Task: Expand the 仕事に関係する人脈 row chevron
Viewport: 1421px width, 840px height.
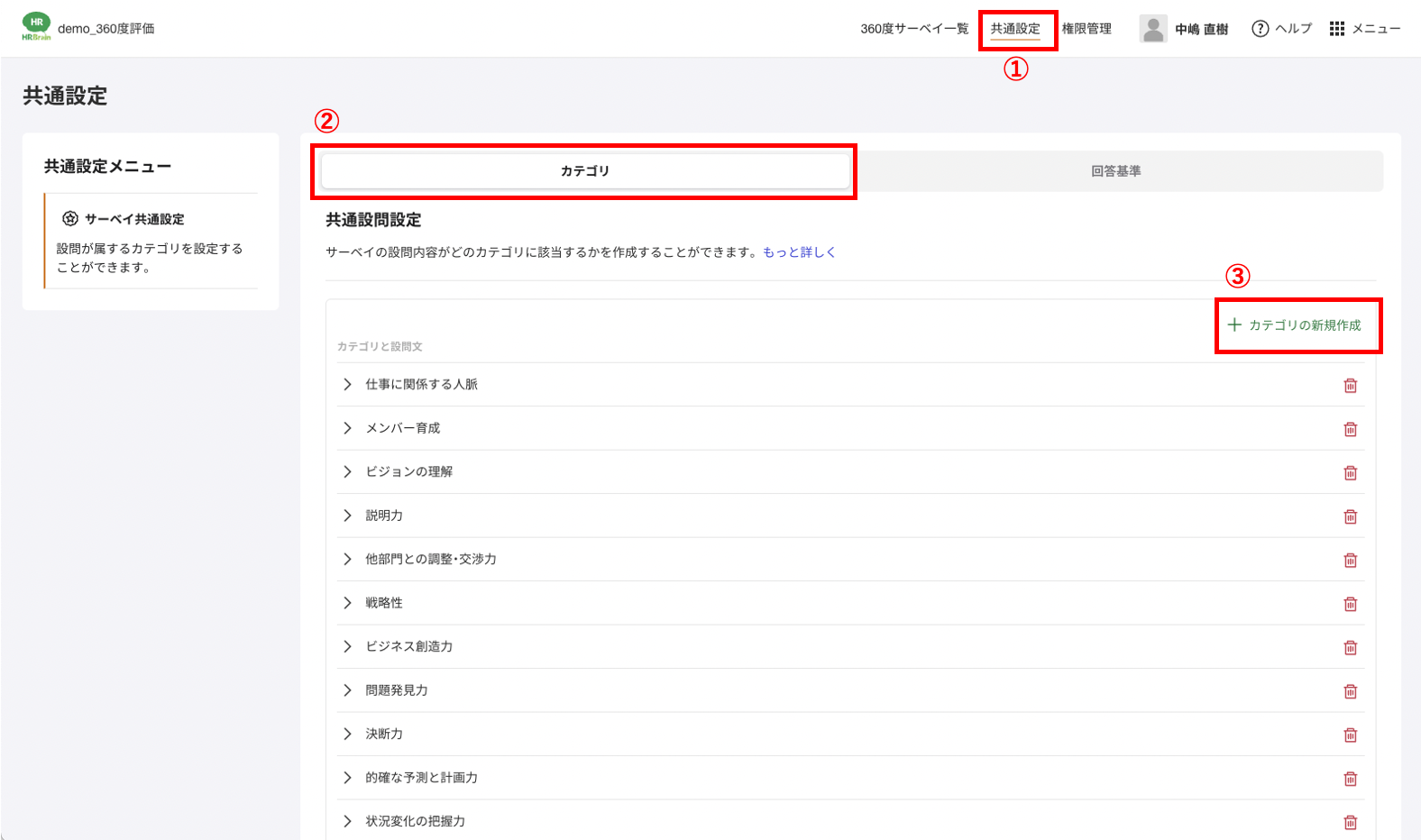Action: click(347, 384)
